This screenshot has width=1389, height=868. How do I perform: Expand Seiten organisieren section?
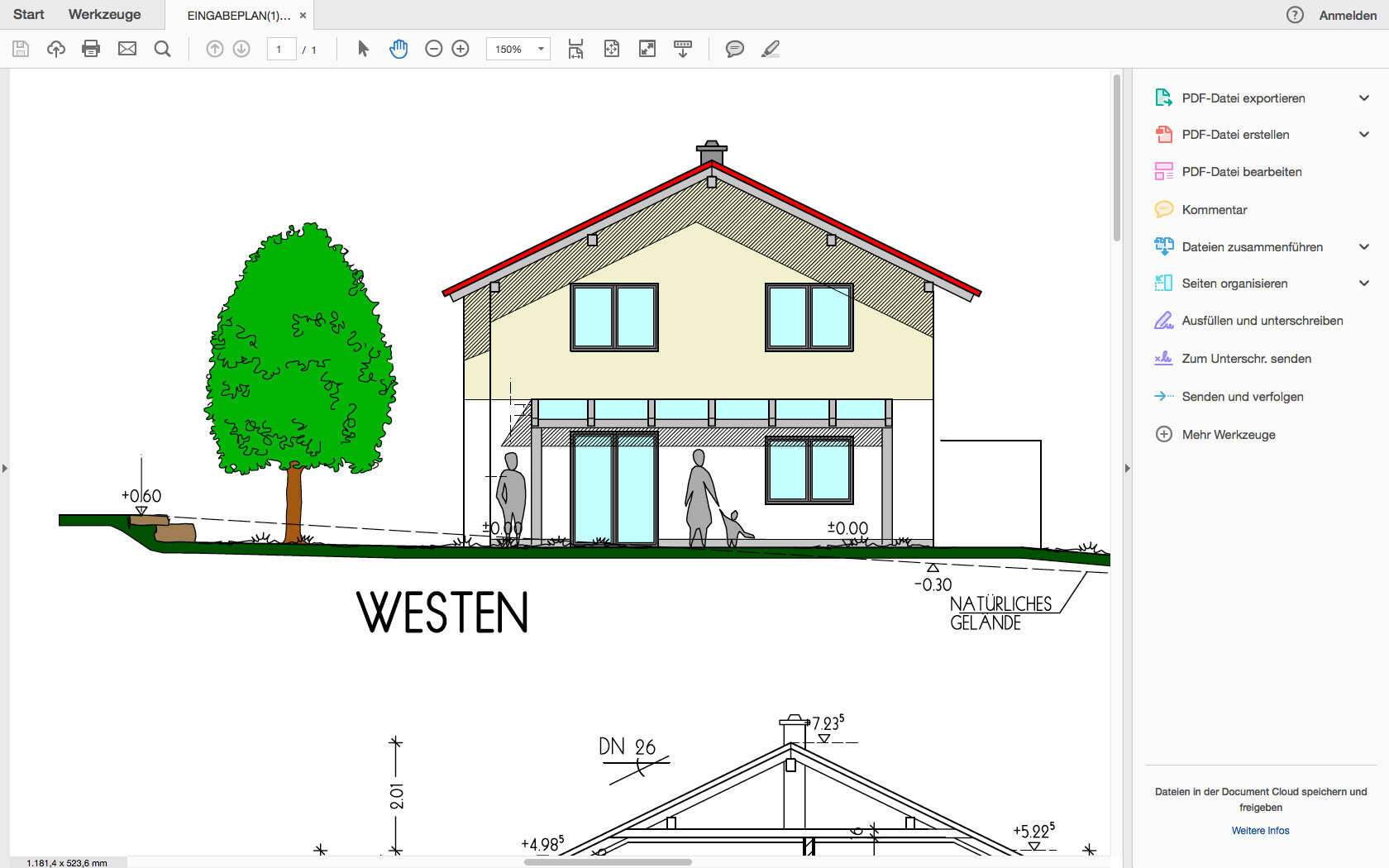[x=1364, y=284]
